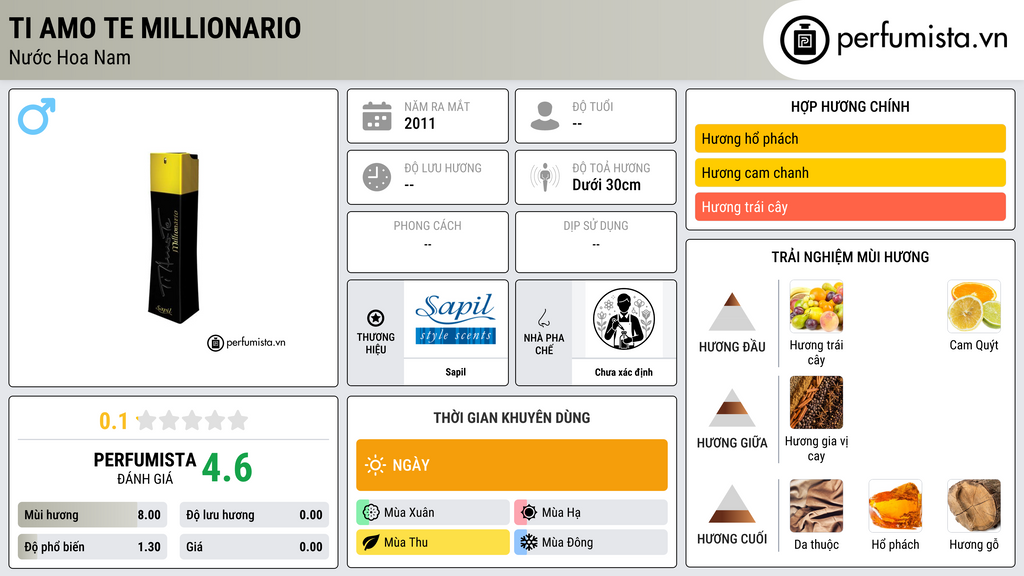Click the star badge icon above Thương hiệu
1024x576 pixels.
pos(376,318)
